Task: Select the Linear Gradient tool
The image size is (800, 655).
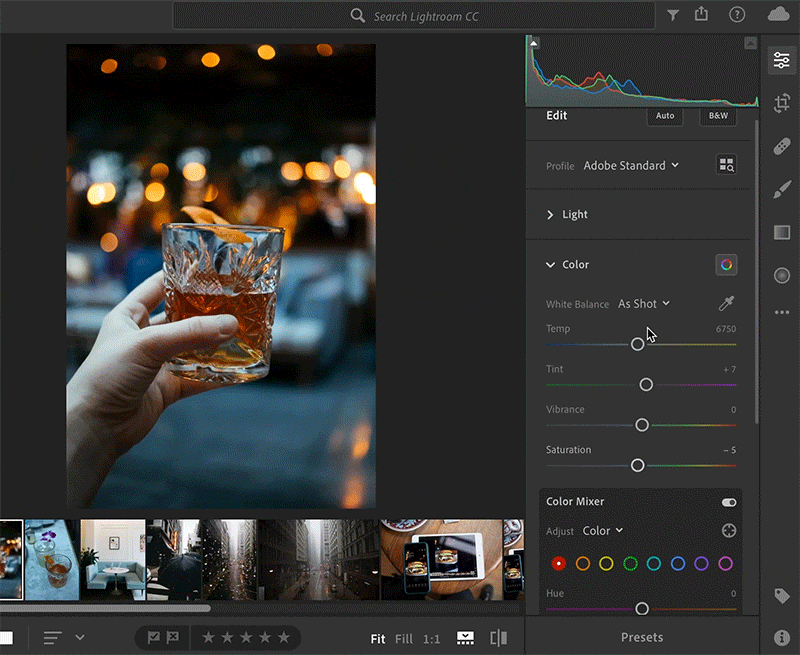Action: tap(781, 232)
